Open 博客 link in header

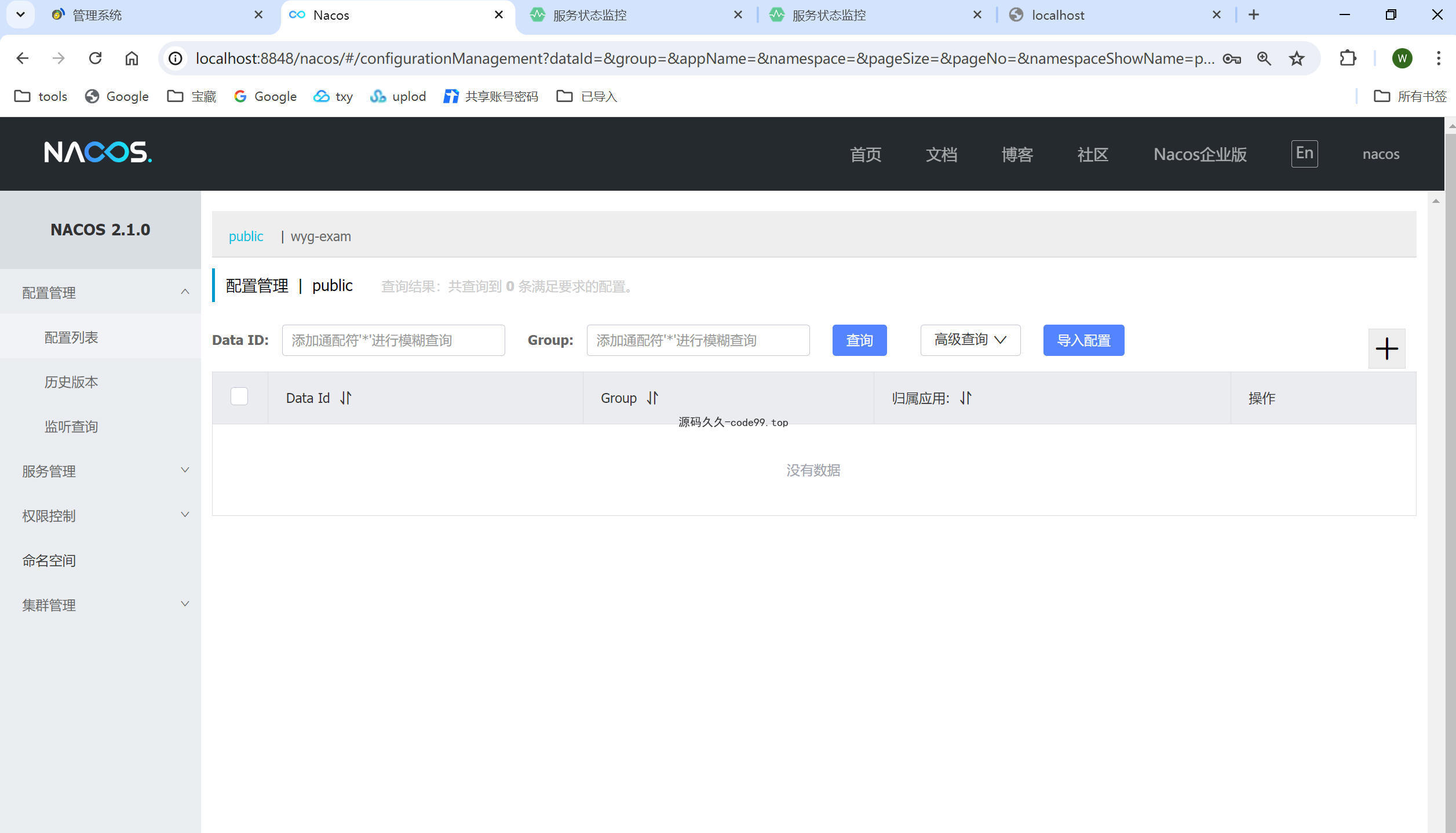coord(1017,154)
